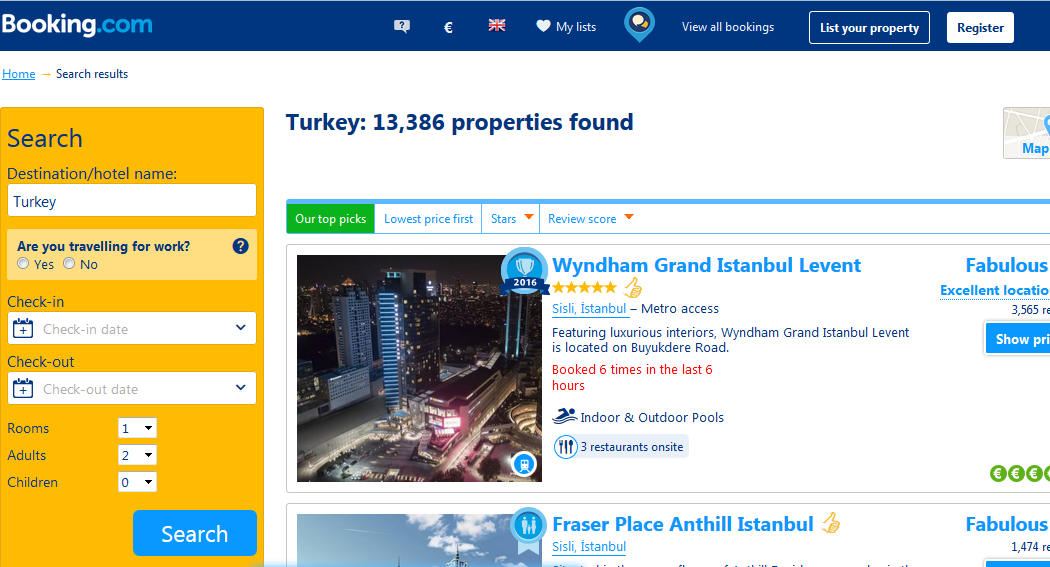Open My lists heart icon
The image size is (1050, 567).
(543, 26)
